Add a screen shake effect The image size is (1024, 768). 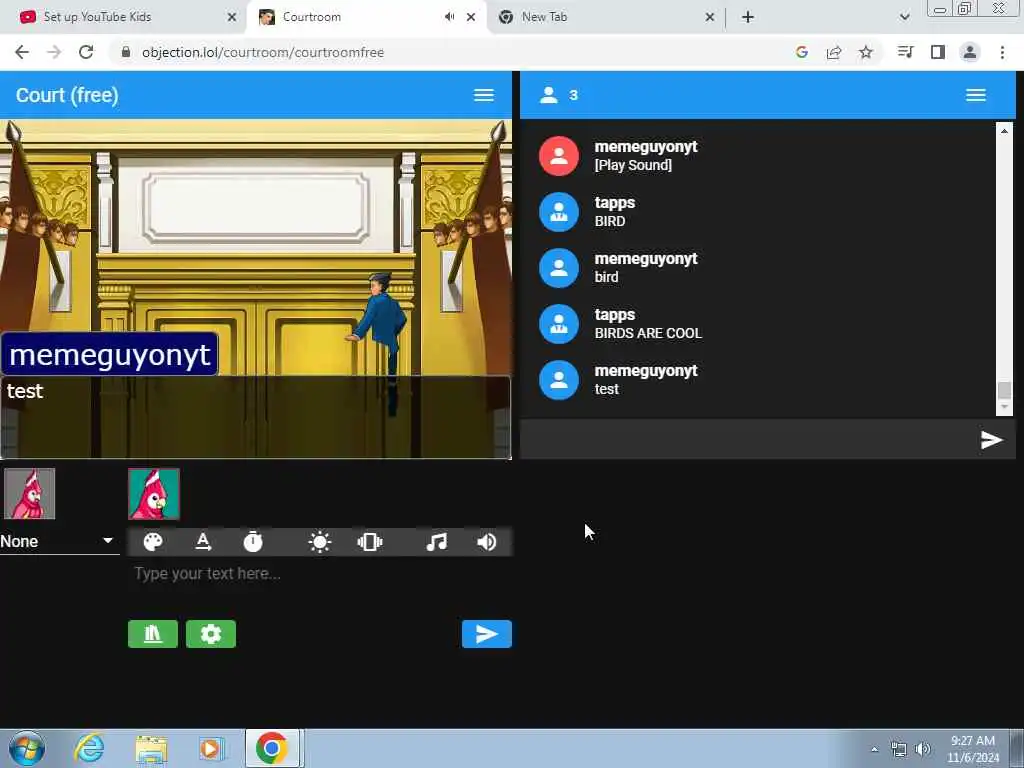pos(370,542)
